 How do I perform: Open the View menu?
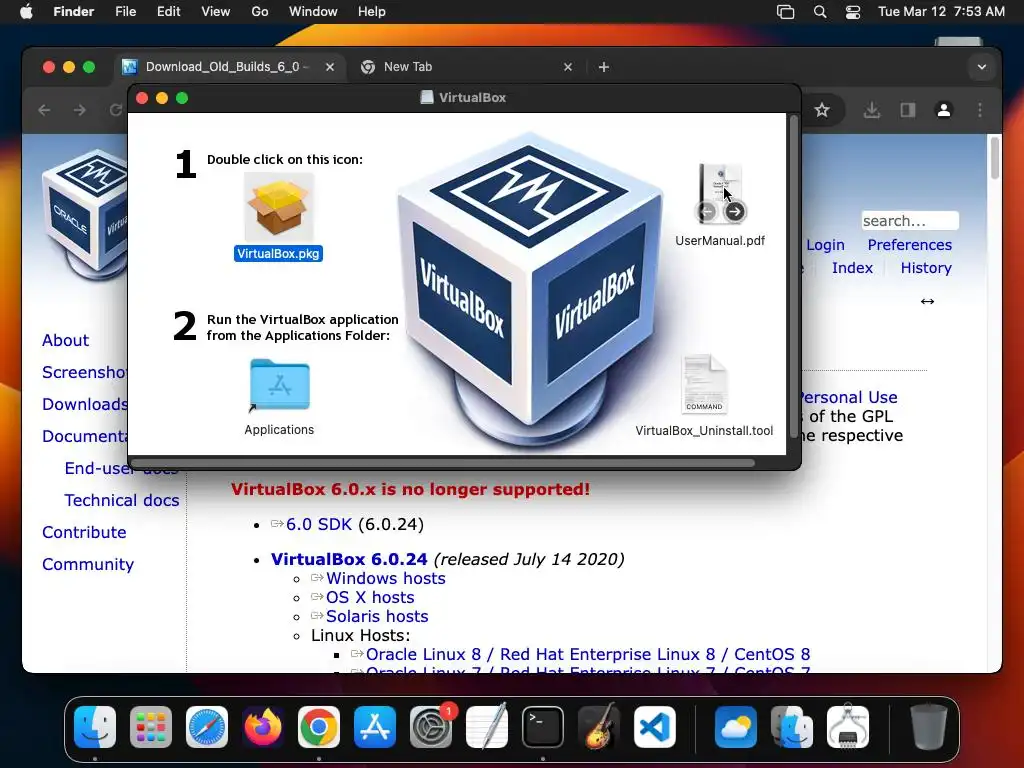pyautogui.click(x=216, y=12)
